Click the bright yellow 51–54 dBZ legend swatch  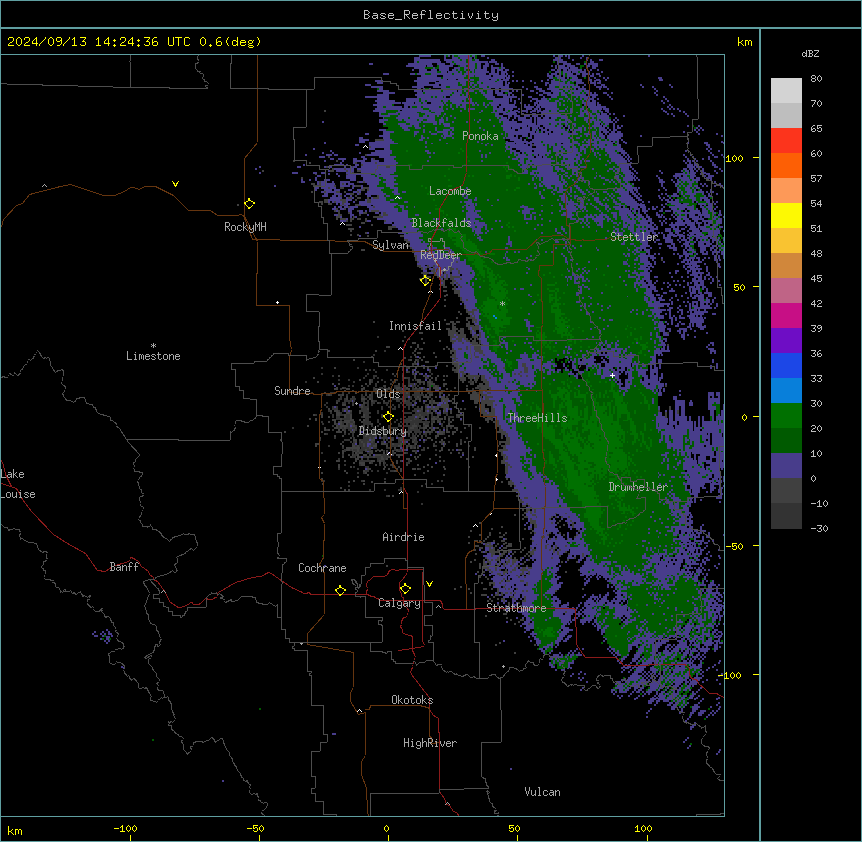(786, 215)
